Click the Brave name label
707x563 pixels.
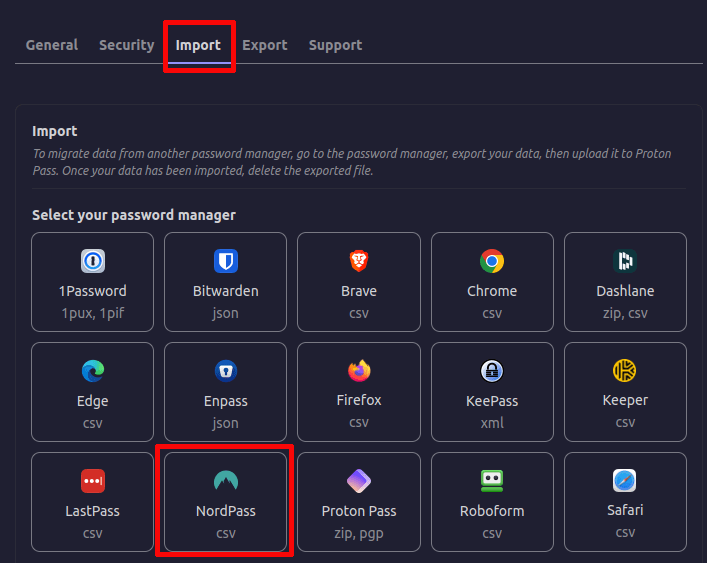(359, 291)
